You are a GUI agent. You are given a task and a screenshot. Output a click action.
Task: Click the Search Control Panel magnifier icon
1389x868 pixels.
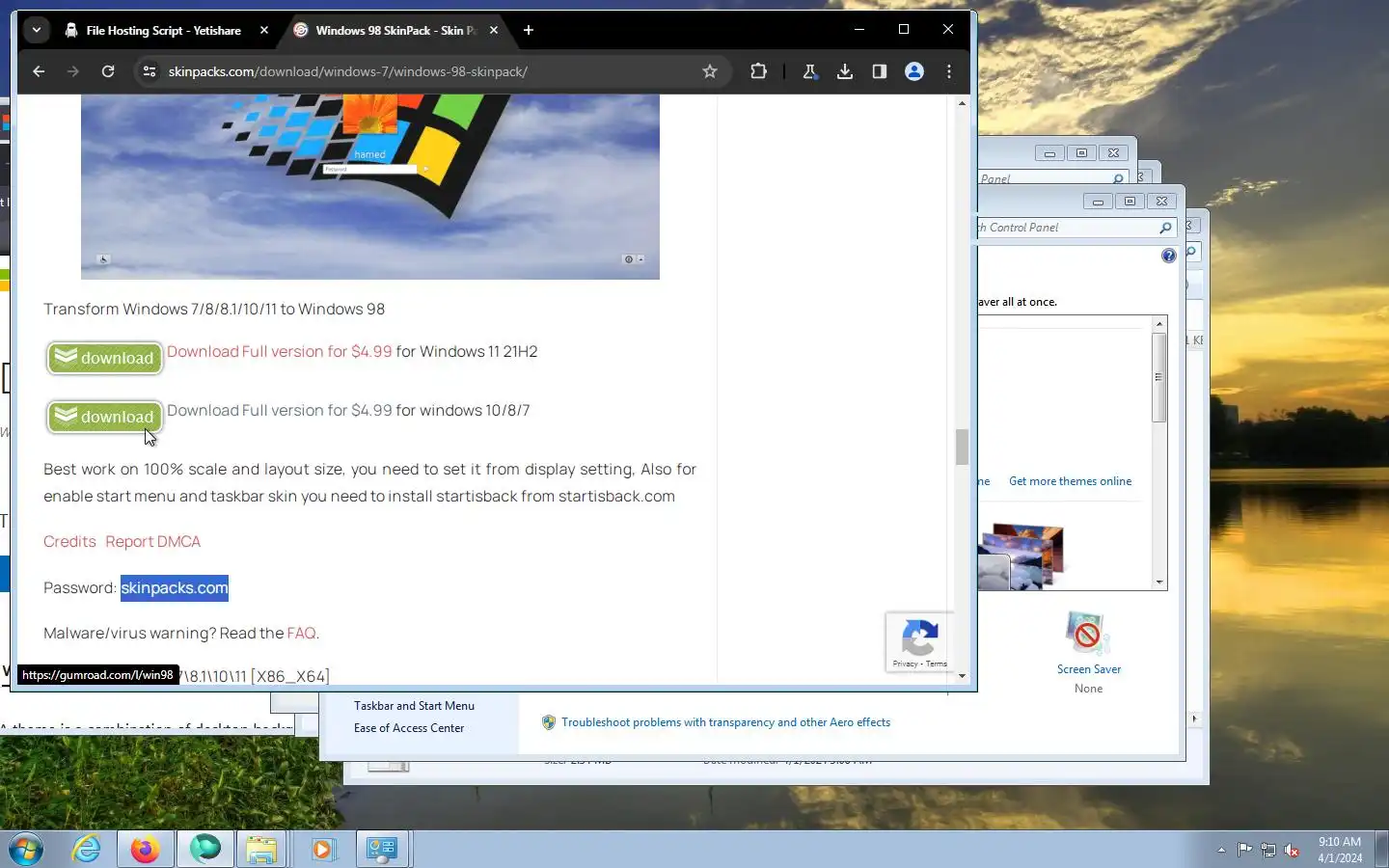[1165, 228]
